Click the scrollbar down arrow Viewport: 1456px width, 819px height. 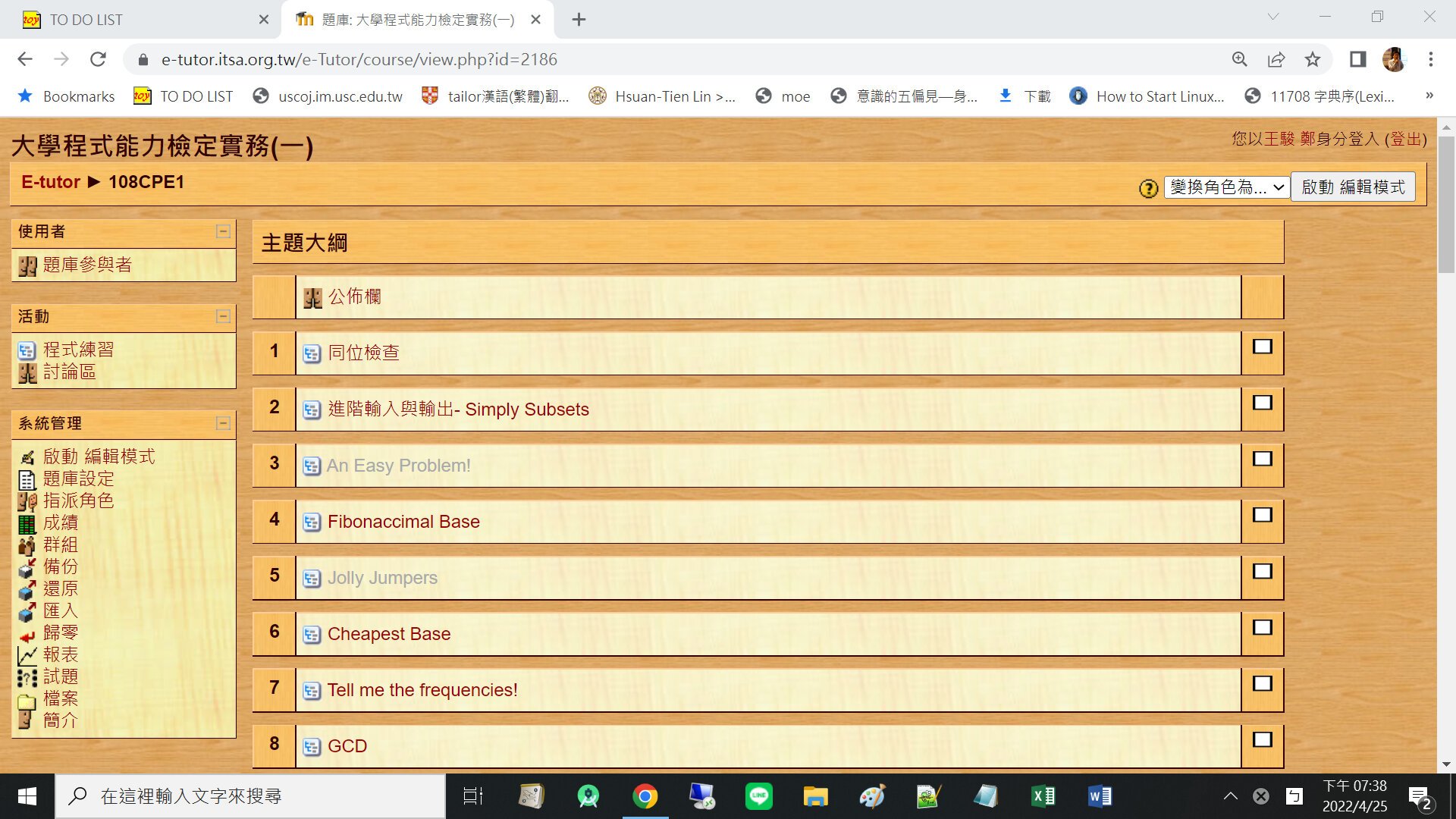coord(1446,764)
